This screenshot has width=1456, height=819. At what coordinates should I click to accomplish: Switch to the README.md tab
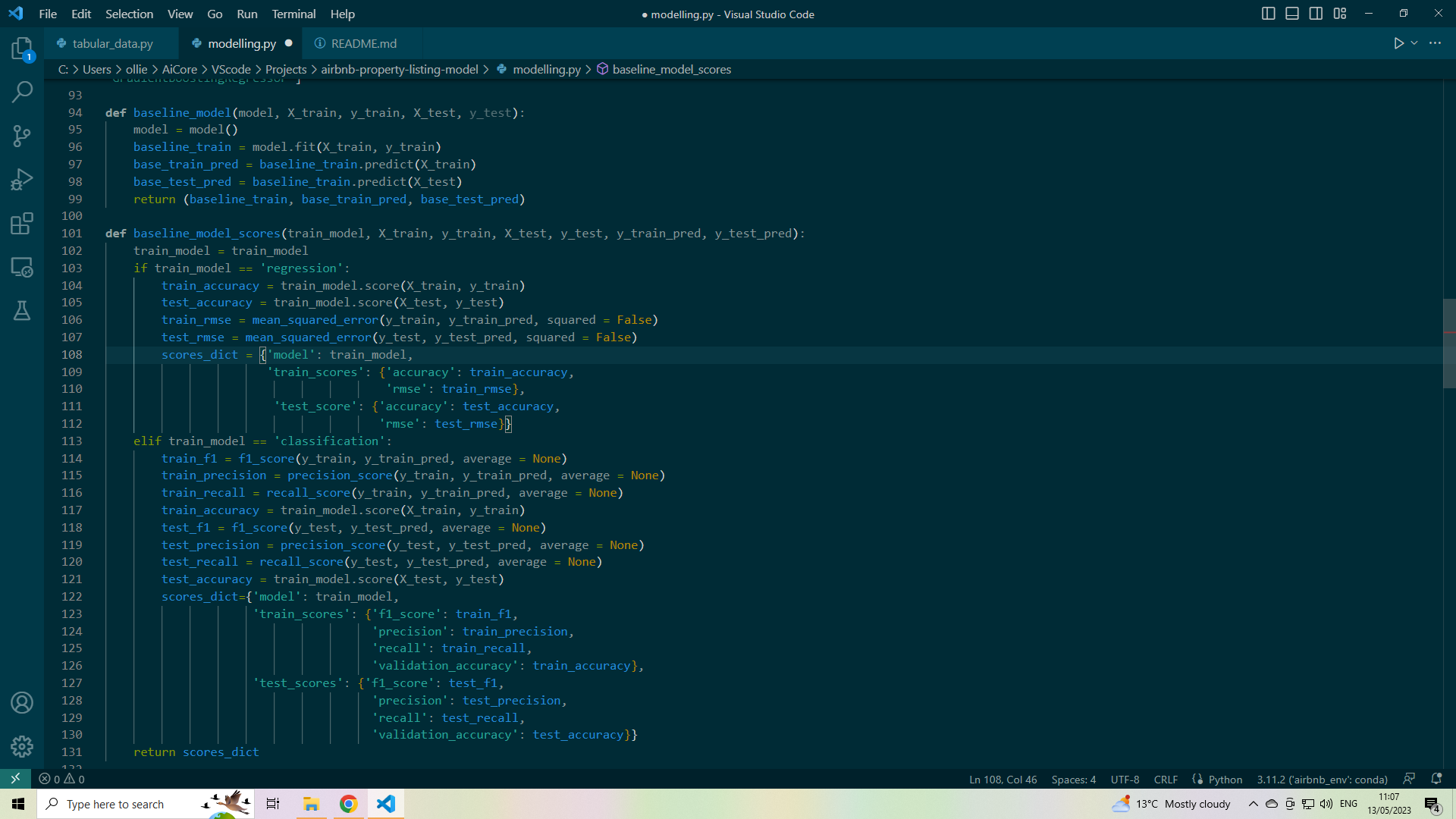tap(362, 43)
